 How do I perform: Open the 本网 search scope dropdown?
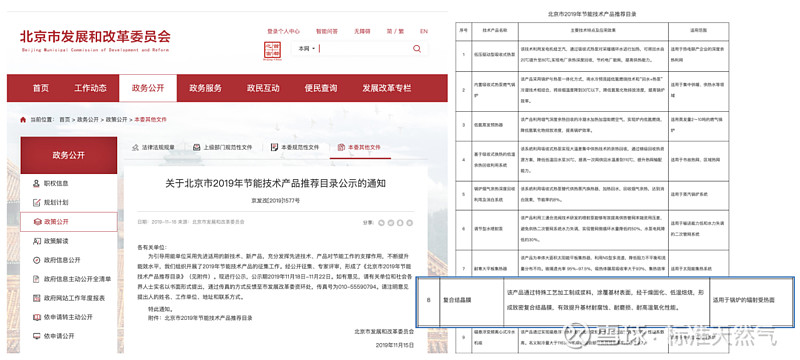(306, 48)
